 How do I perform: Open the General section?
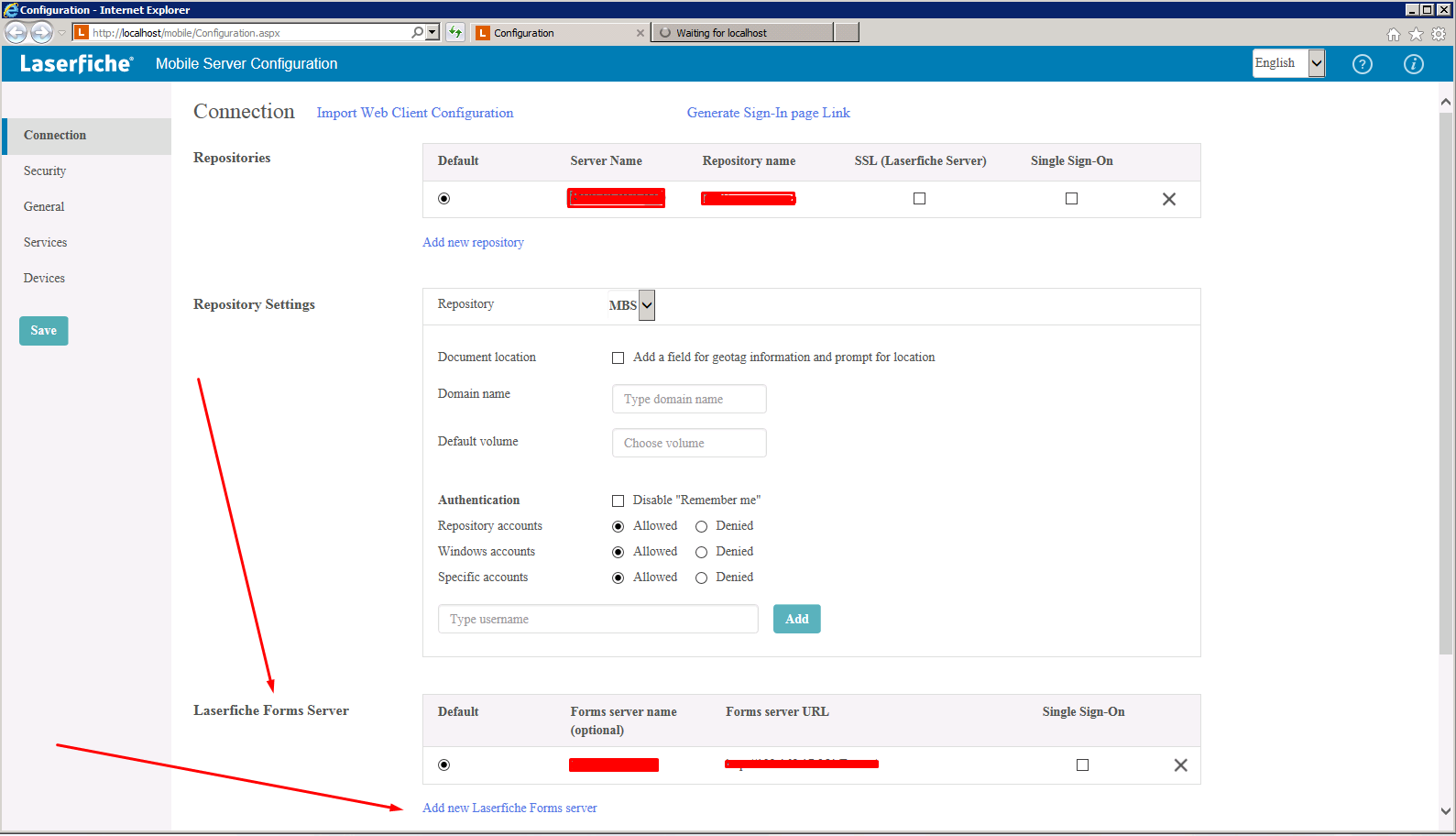pyautogui.click(x=44, y=207)
